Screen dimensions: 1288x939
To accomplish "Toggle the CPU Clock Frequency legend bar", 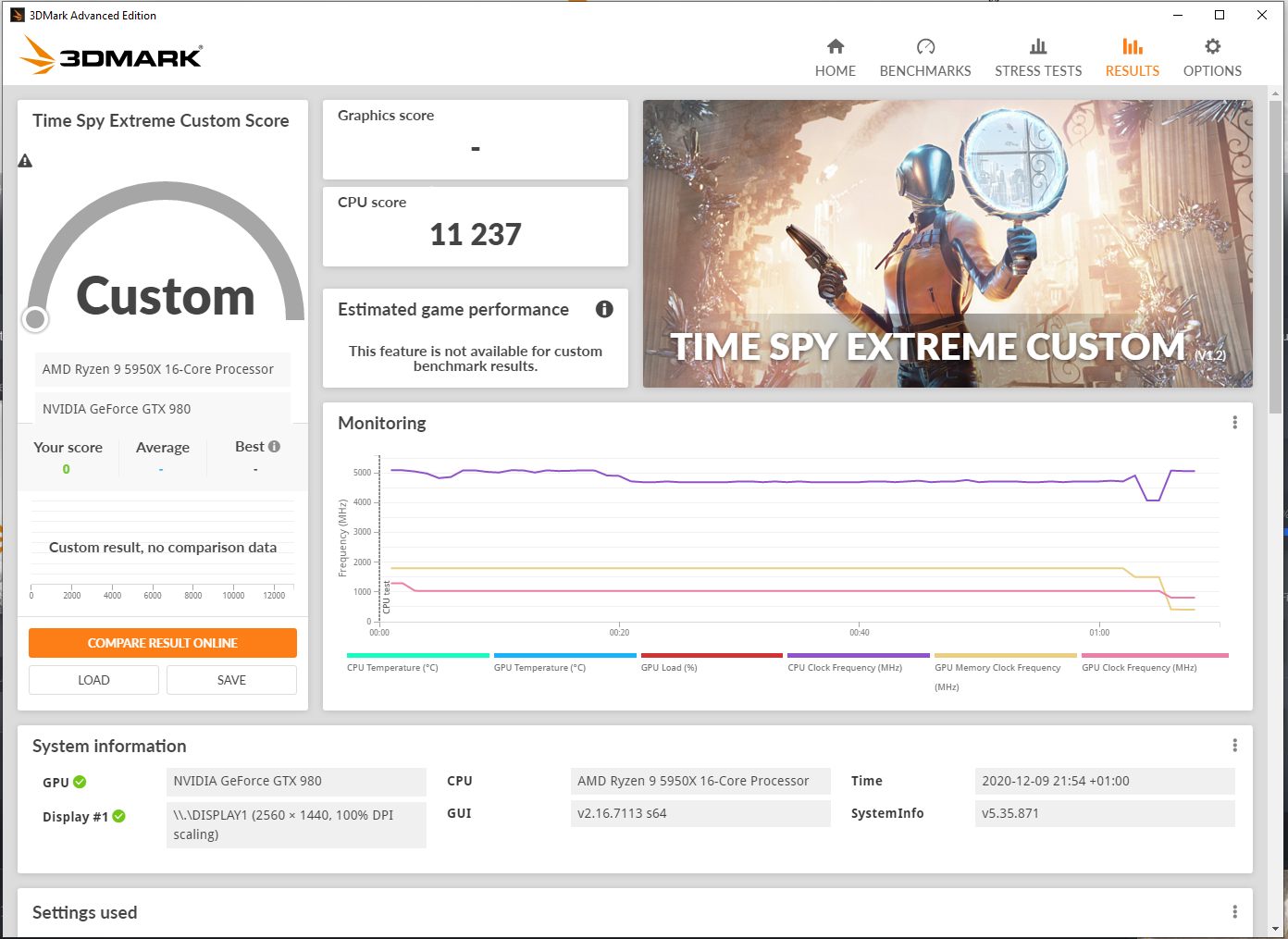I will [859, 655].
